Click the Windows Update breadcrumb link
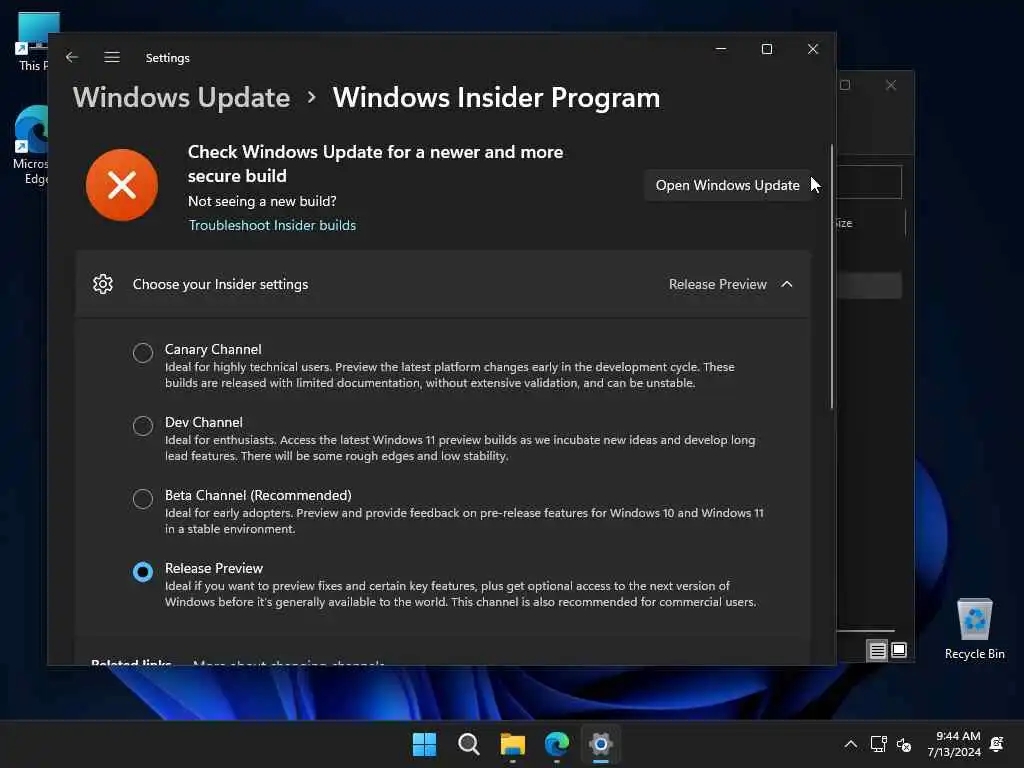The width and height of the screenshot is (1024, 768). click(182, 98)
